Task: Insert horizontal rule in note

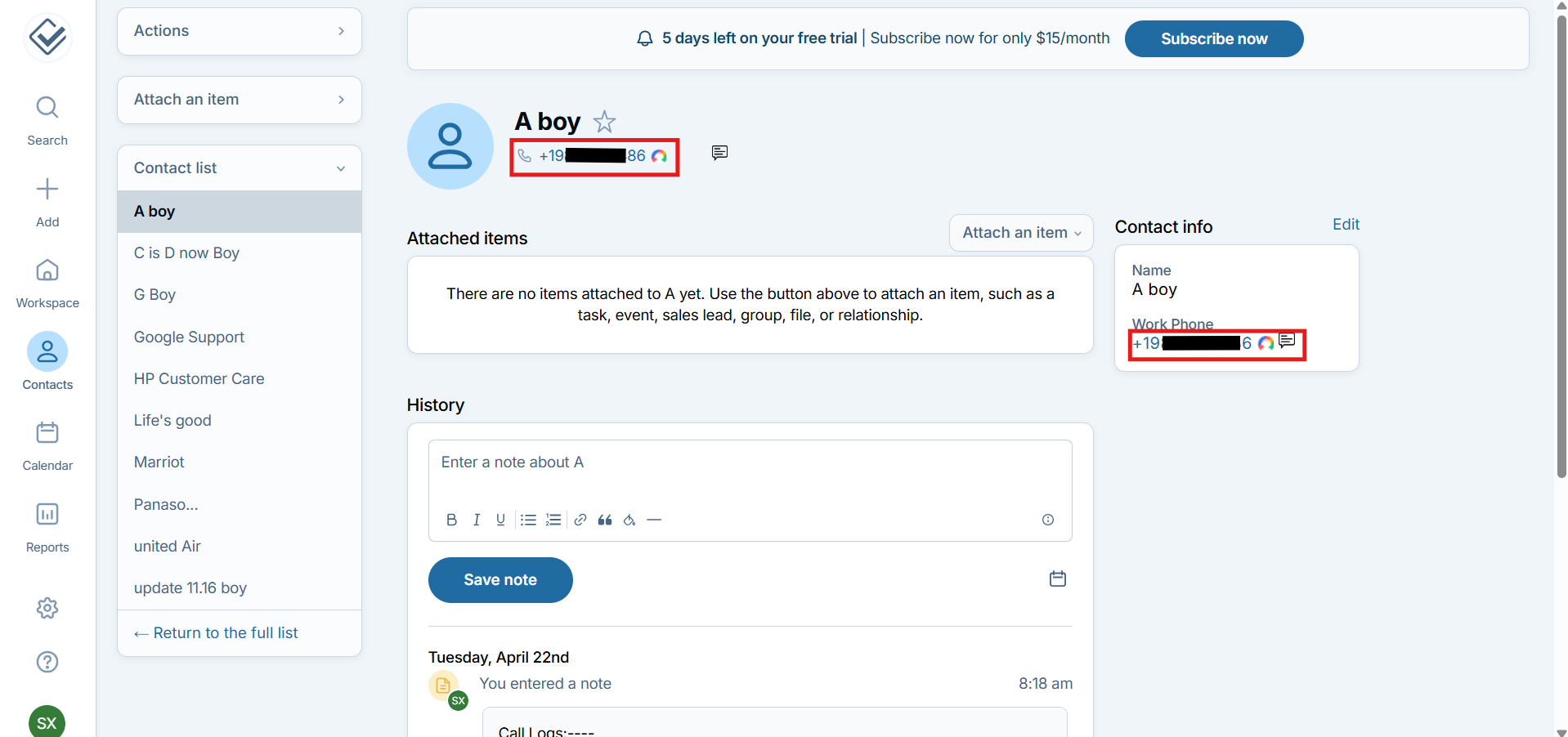Action: click(654, 520)
